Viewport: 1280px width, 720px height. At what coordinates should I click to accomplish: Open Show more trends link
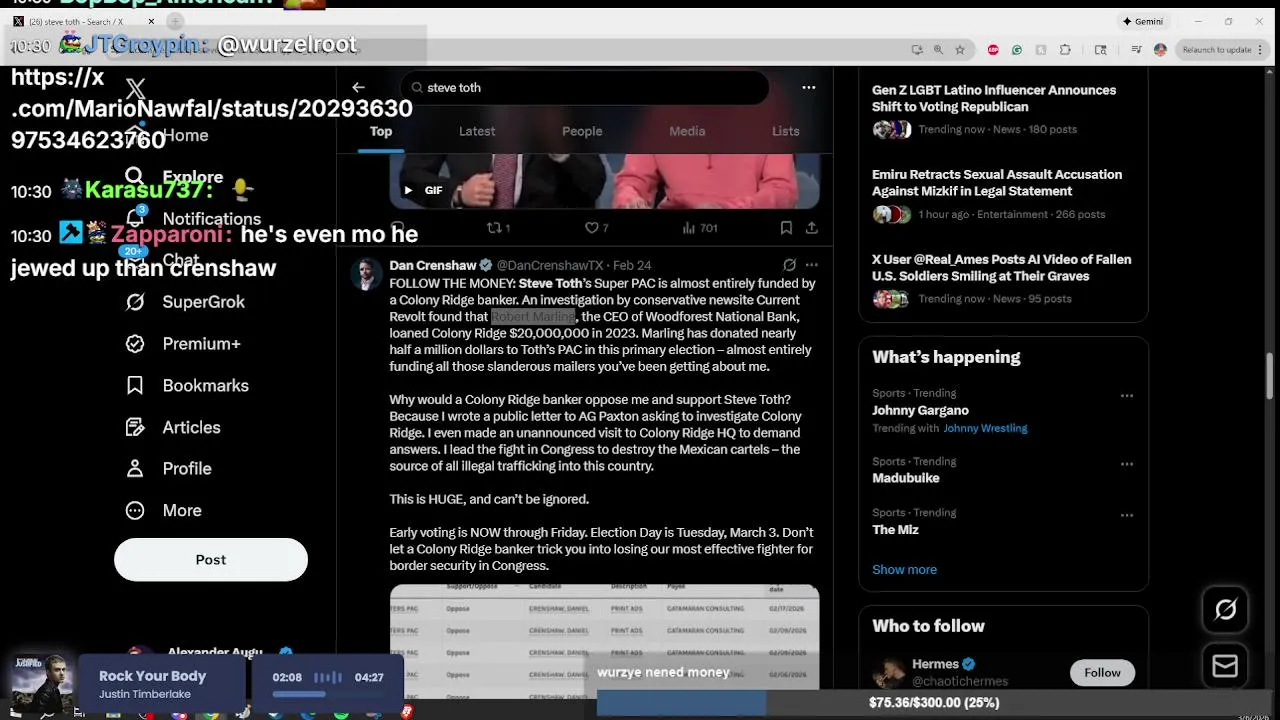click(x=904, y=569)
